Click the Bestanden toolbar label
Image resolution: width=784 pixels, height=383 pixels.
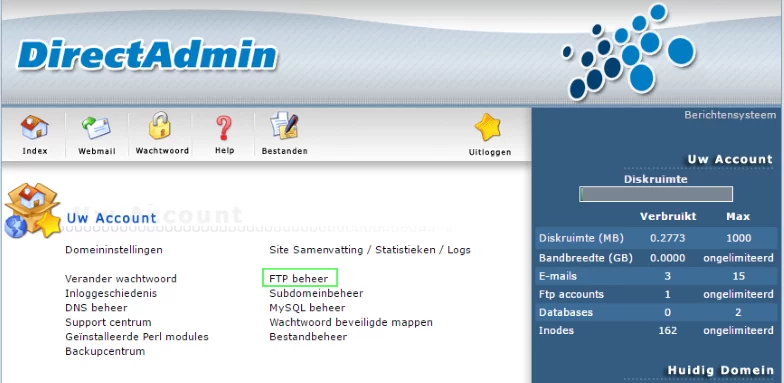[x=284, y=151]
